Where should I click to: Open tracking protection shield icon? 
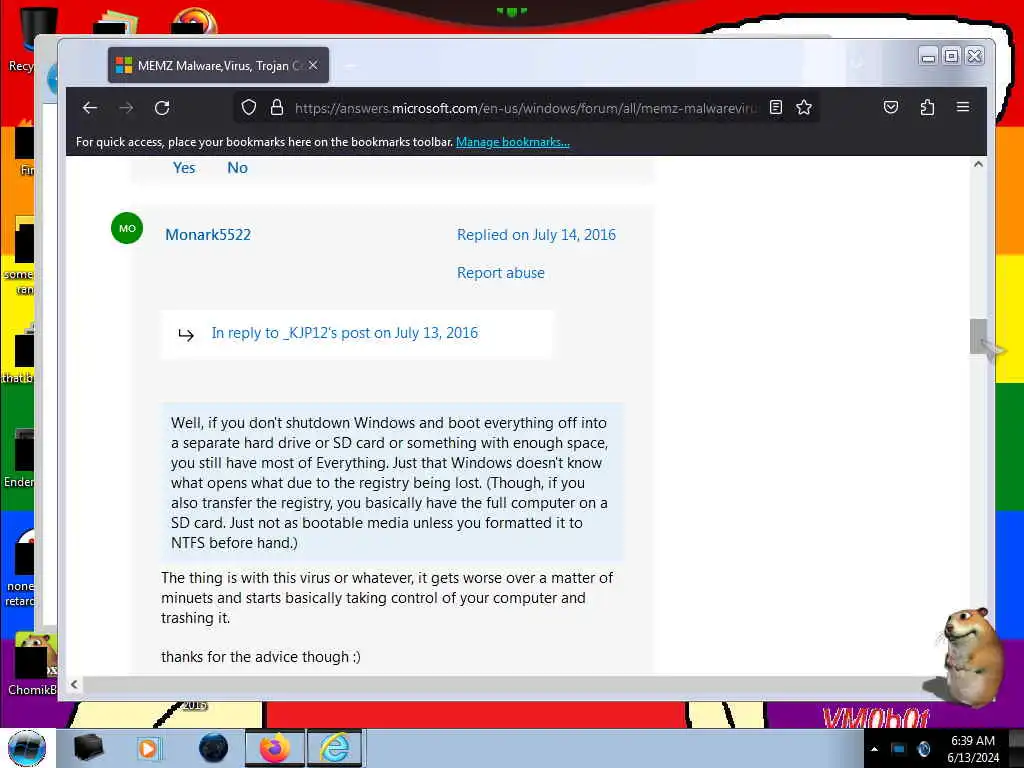tap(248, 108)
